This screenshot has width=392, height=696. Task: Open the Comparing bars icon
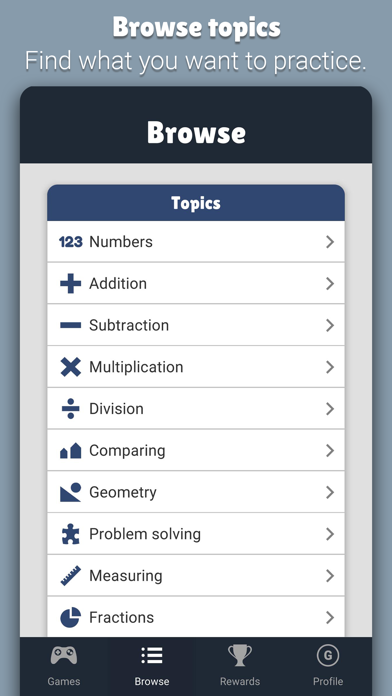click(x=71, y=451)
